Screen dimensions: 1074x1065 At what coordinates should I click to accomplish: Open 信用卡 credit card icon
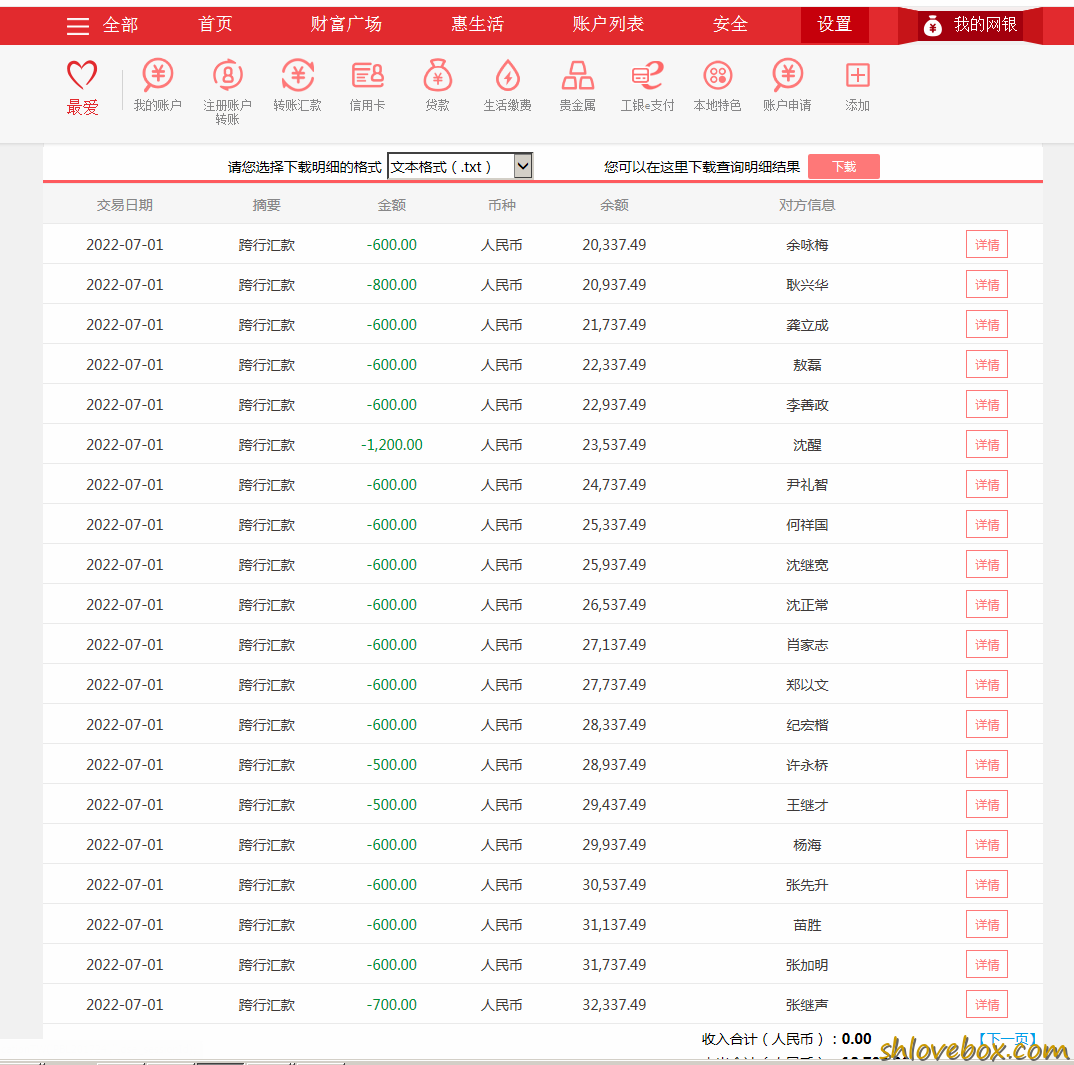(x=367, y=75)
